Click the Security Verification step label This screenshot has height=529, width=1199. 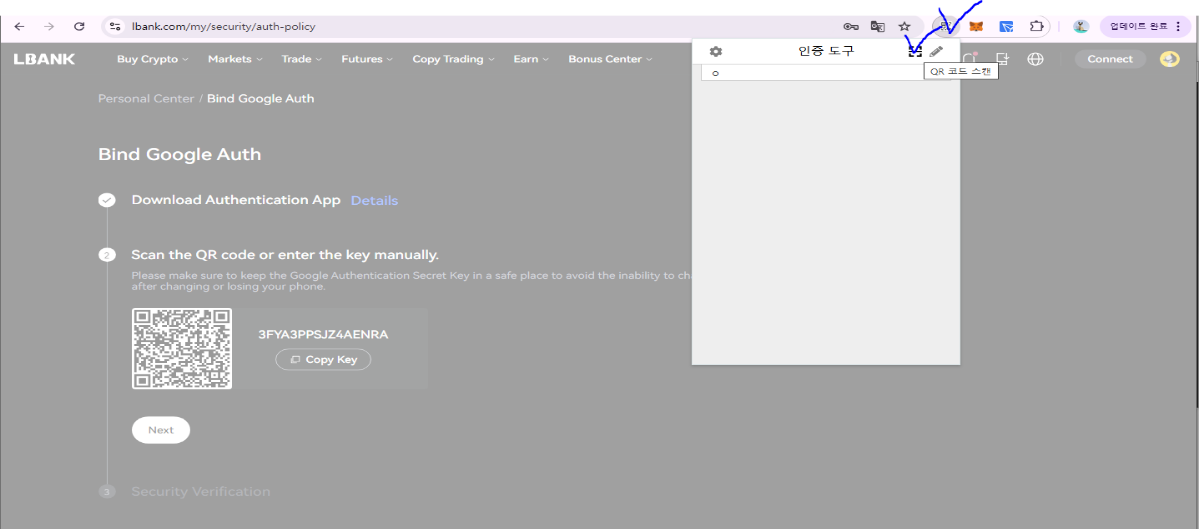tap(201, 492)
